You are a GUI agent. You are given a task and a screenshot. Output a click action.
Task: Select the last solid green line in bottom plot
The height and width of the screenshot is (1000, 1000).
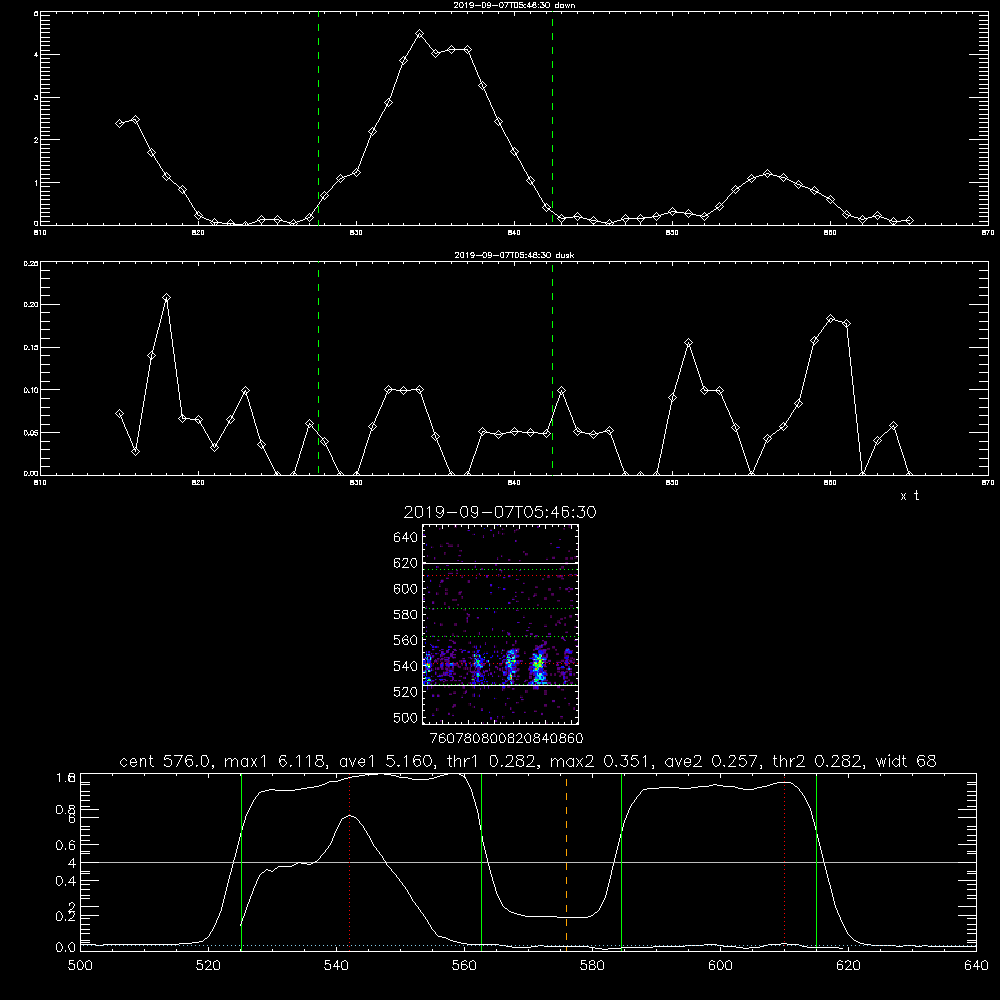[x=816, y=862]
